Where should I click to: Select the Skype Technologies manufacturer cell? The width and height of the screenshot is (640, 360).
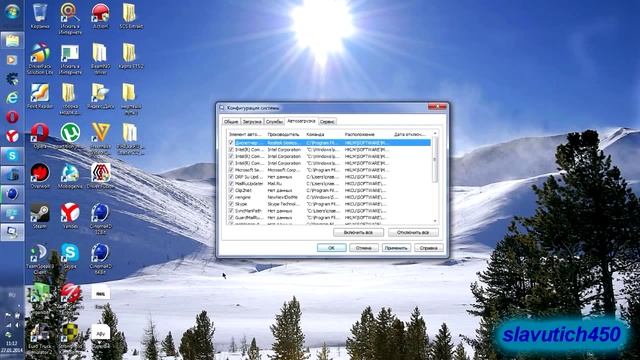tap(285, 204)
